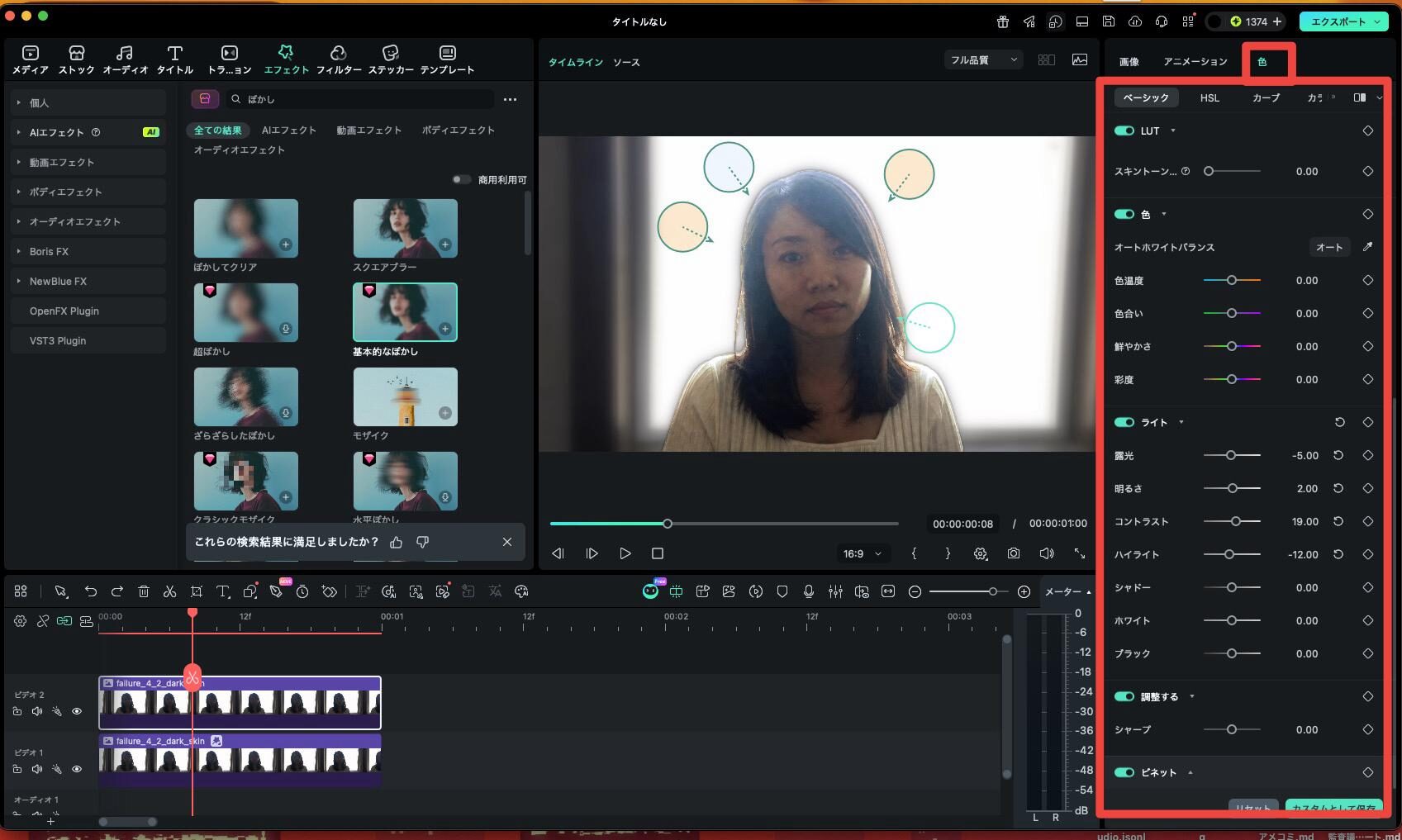The image size is (1402, 840).
Task: Click the white balance eyedropper icon
Action: [1367, 247]
